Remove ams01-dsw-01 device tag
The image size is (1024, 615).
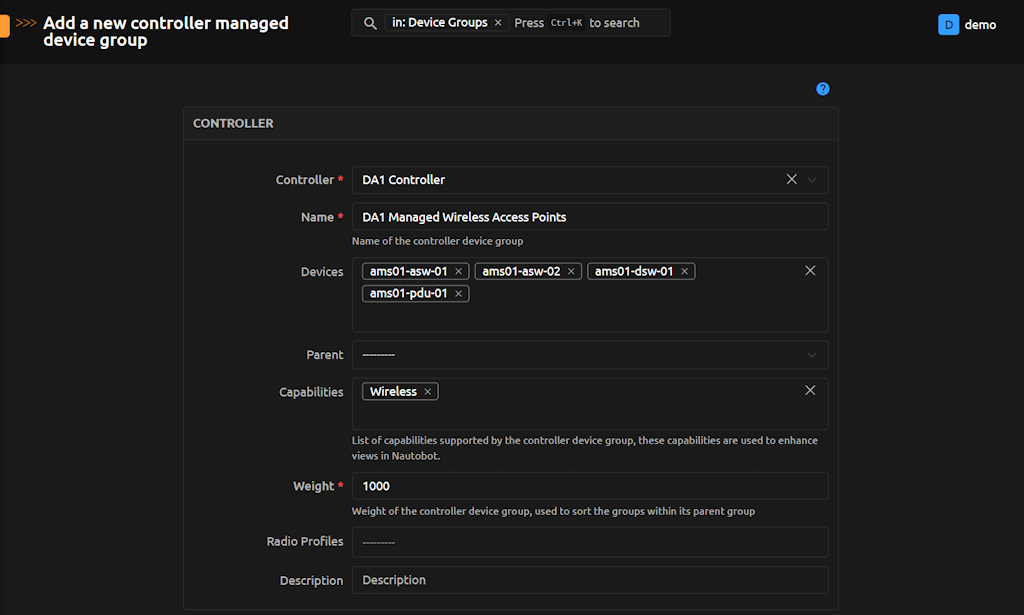[x=685, y=272]
